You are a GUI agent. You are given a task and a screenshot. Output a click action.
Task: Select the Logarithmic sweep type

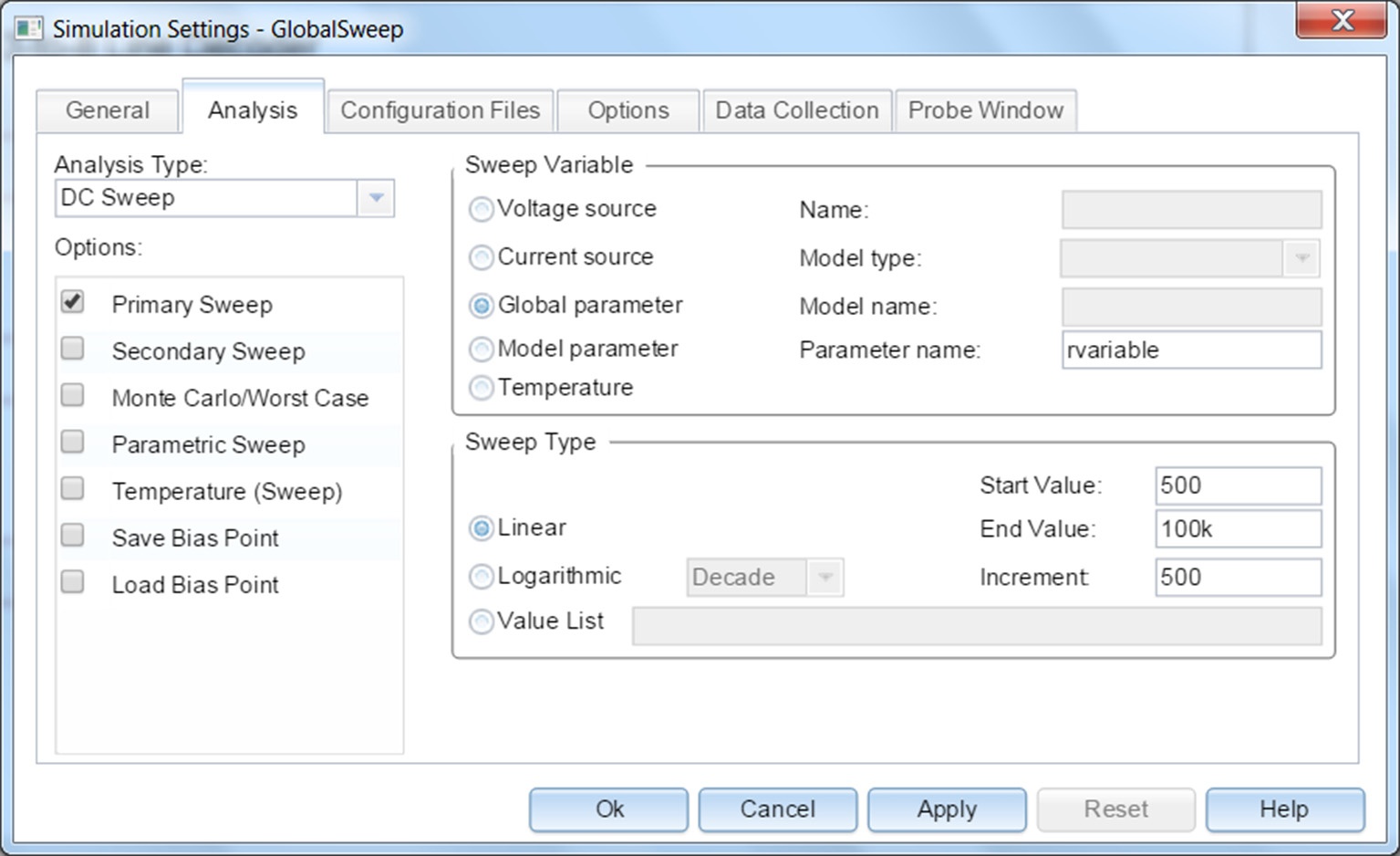click(482, 577)
